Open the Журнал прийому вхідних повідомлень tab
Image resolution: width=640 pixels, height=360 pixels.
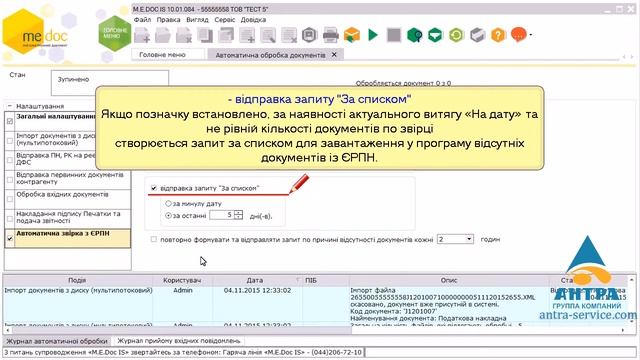click(x=179, y=340)
